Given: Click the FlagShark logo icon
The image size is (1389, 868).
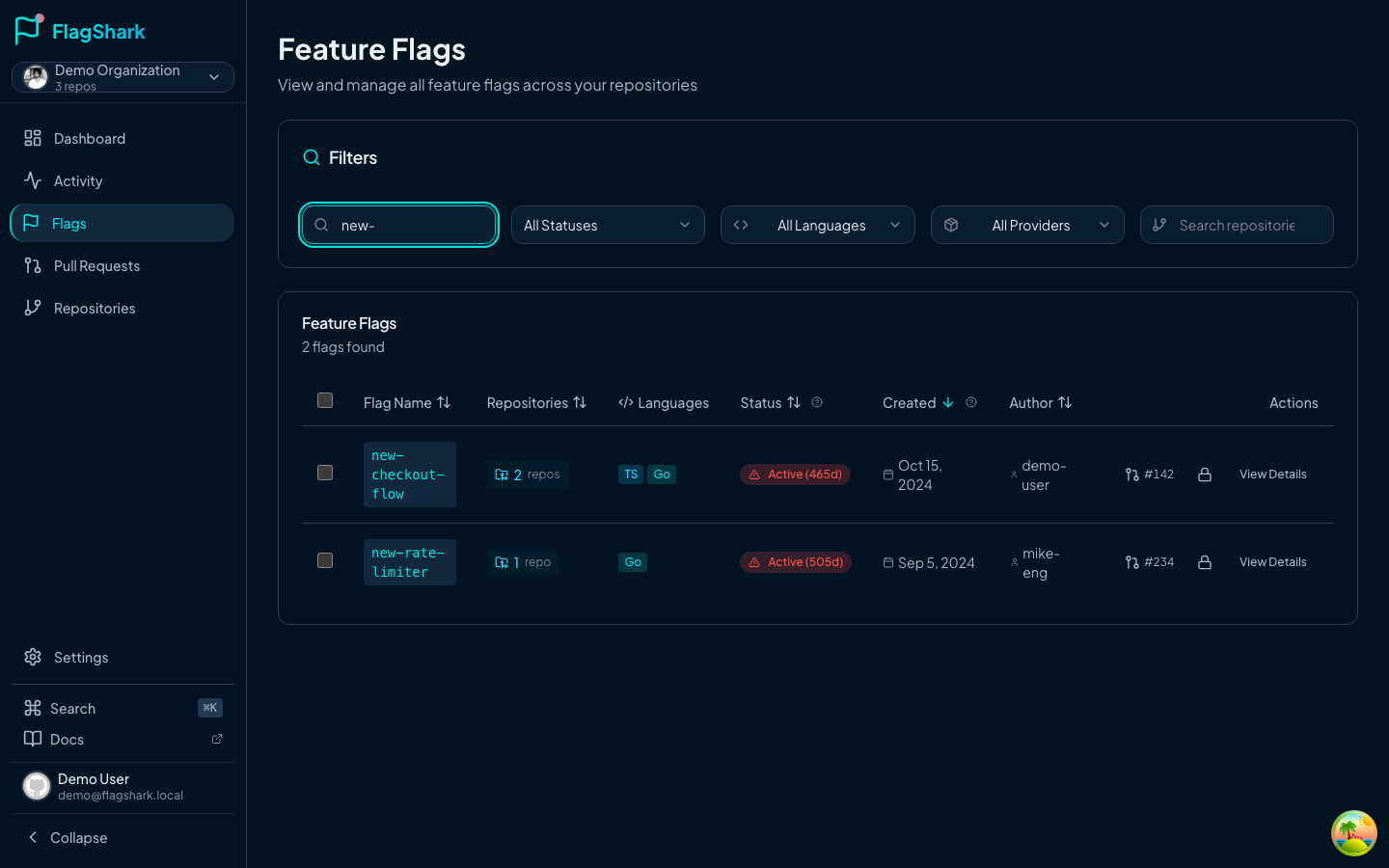Looking at the screenshot, I should (x=29, y=30).
